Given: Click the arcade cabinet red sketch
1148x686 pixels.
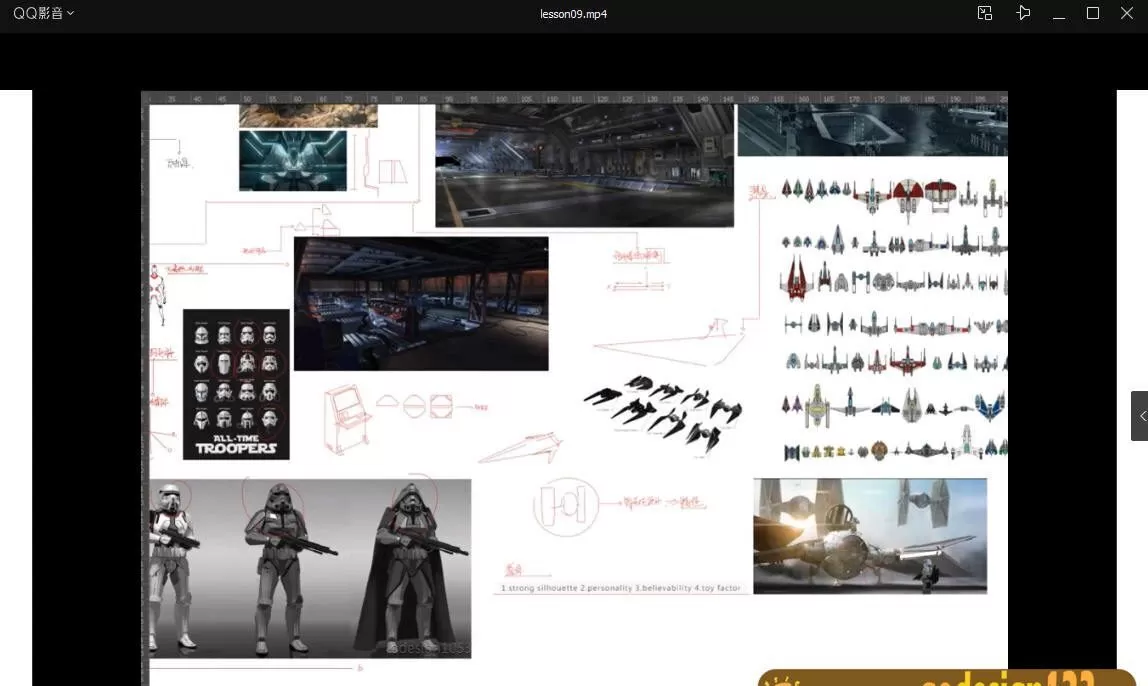Looking at the screenshot, I should point(343,422).
